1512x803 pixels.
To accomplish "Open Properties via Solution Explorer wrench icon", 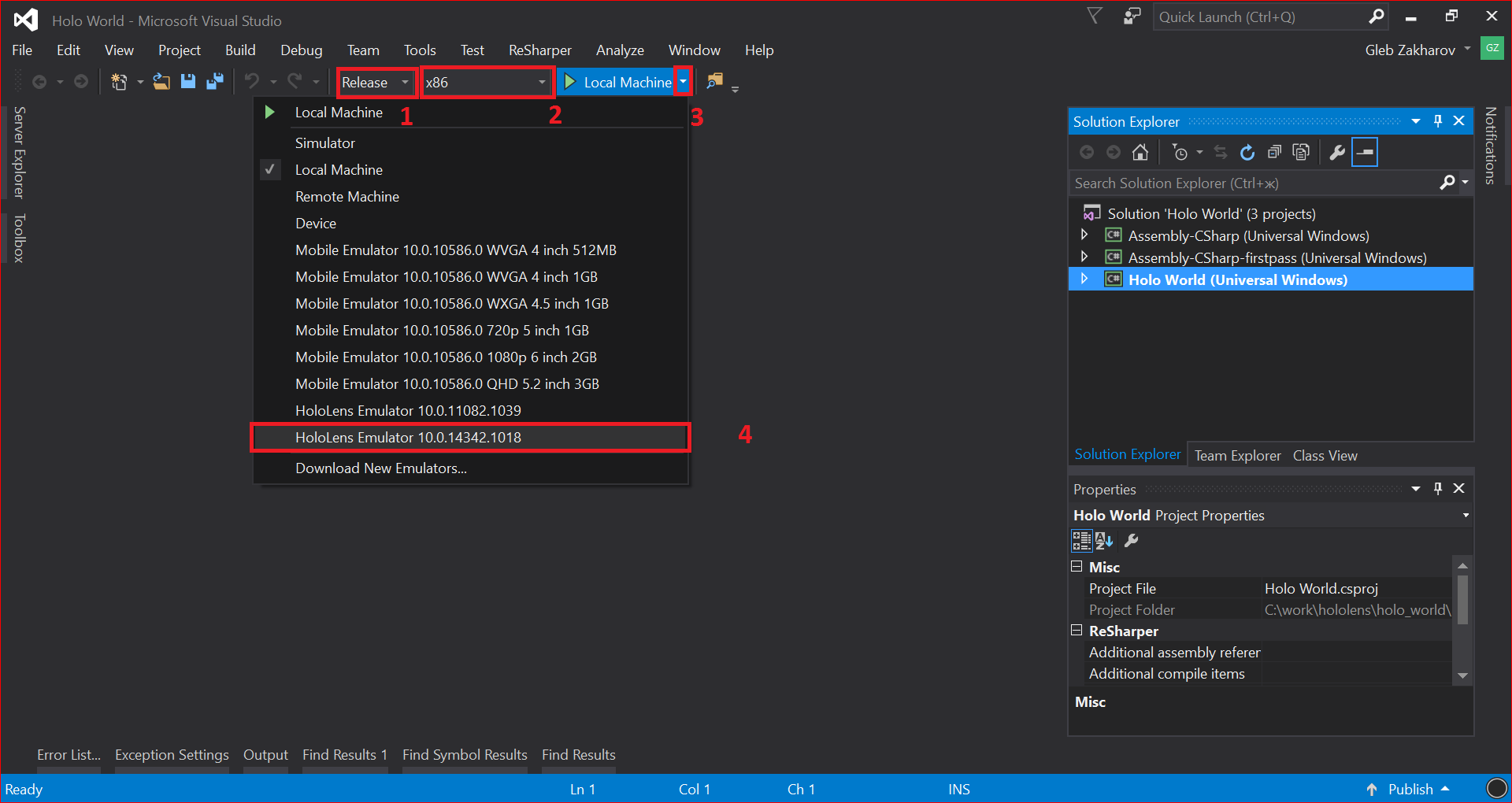I will pos(1337,152).
